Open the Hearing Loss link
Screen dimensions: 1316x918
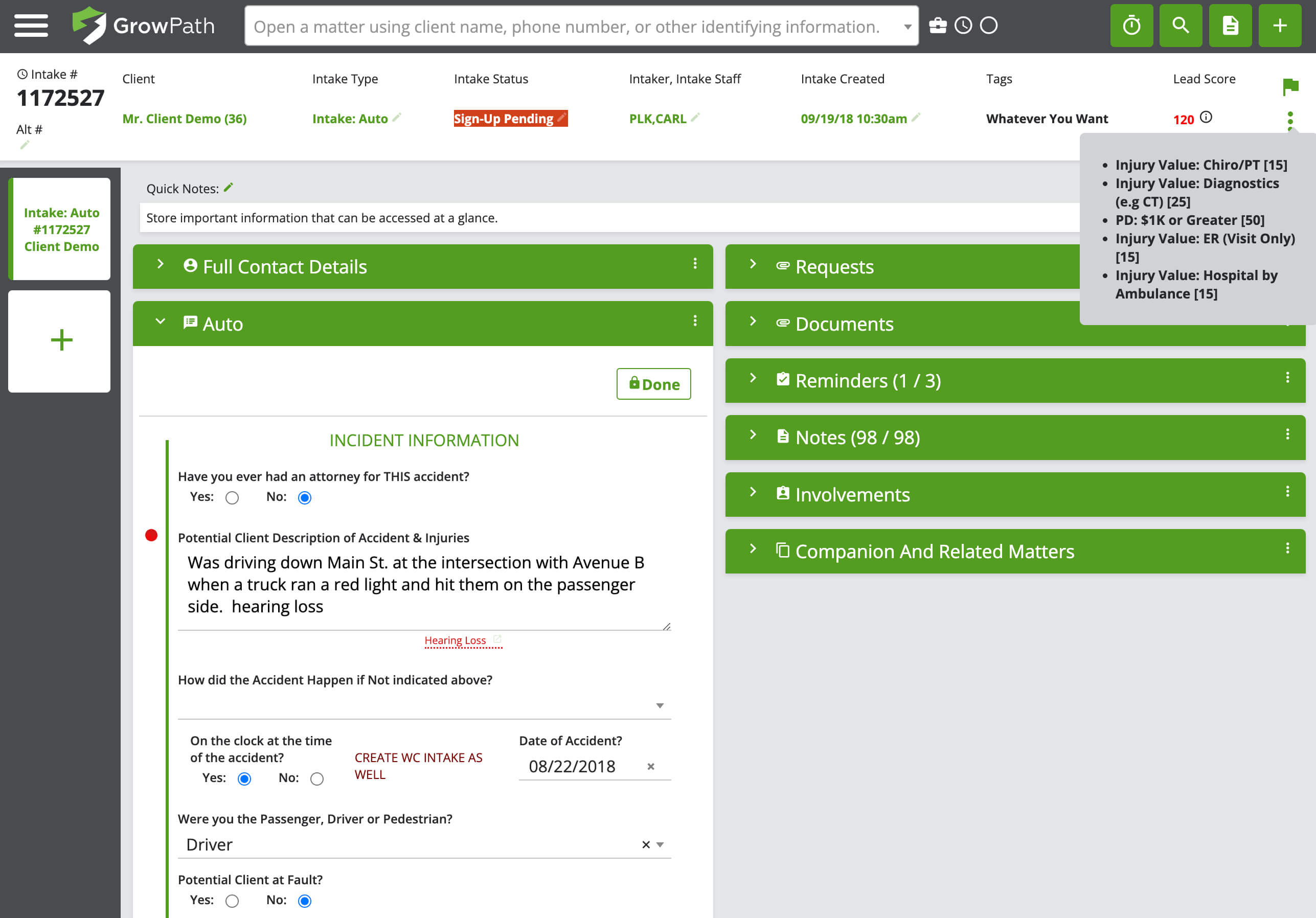click(x=455, y=640)
